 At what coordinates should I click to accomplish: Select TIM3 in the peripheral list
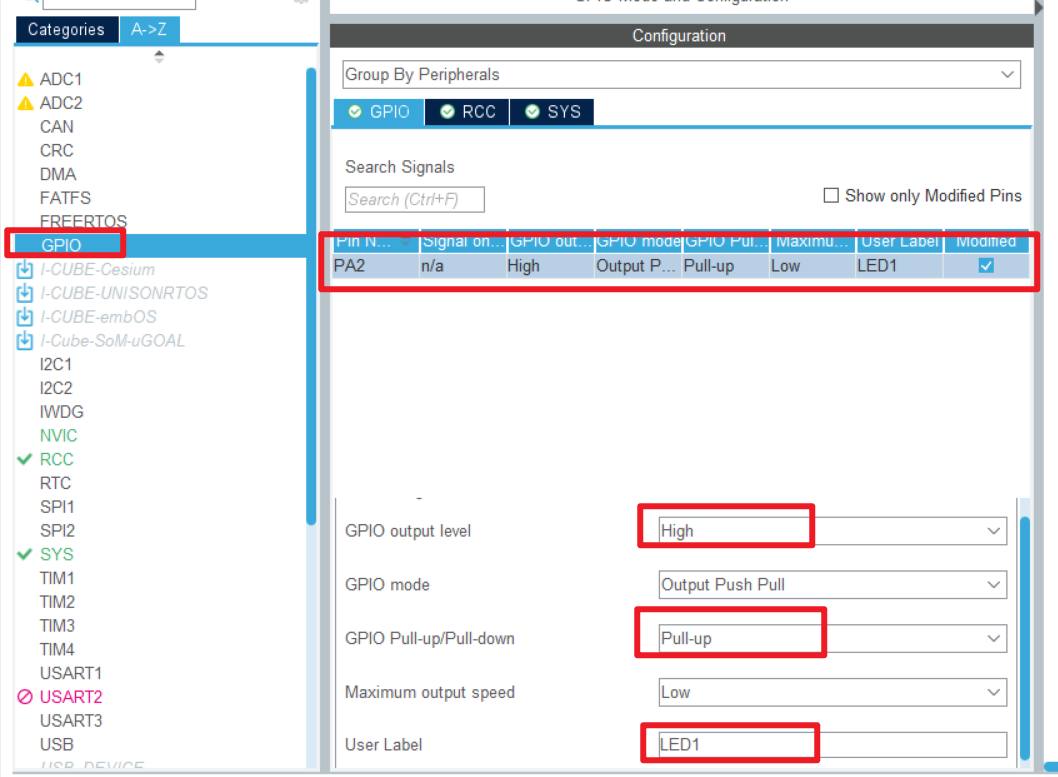(x=57, y=625)
